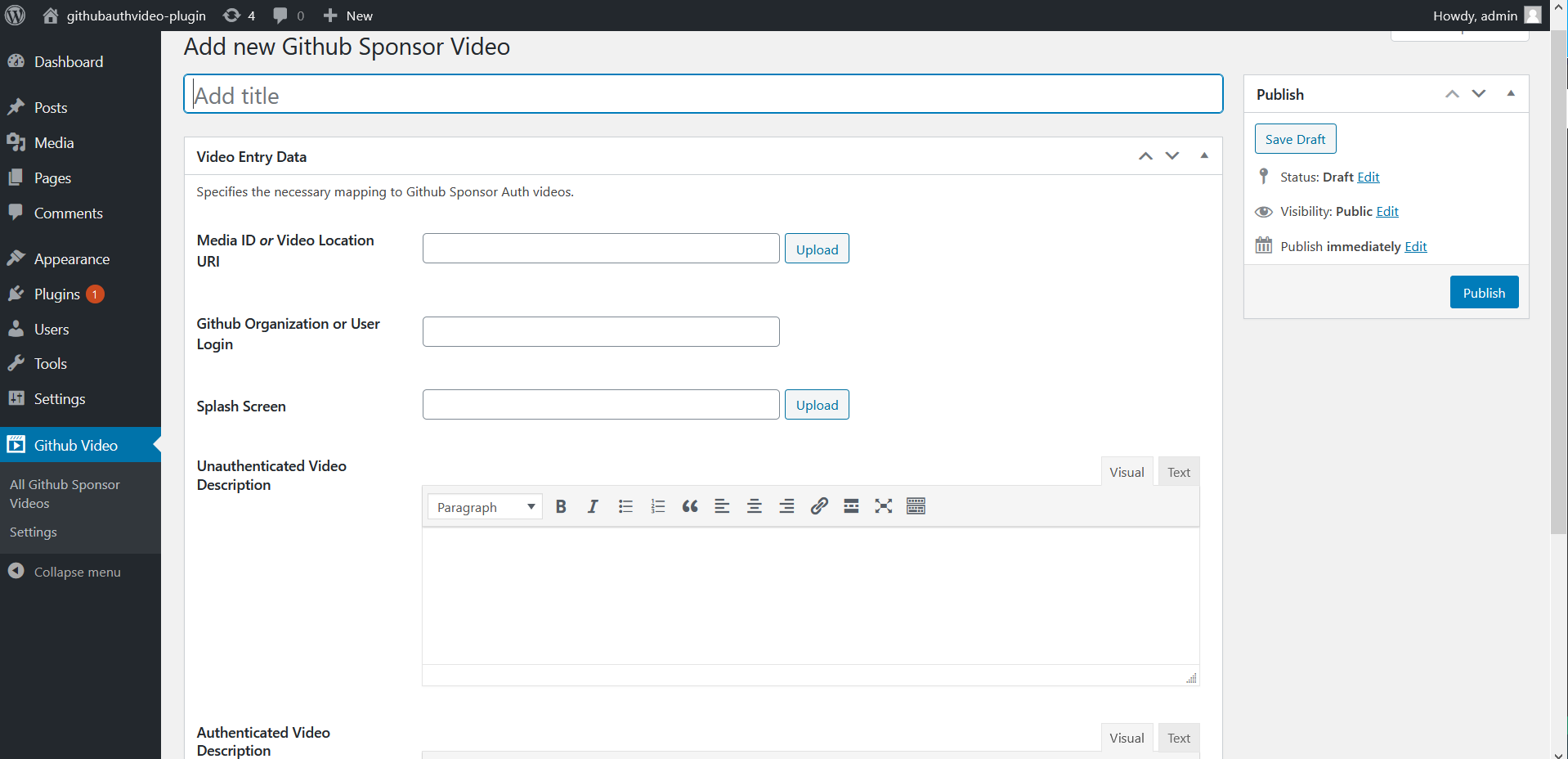Viewport: 1568px width, 759px height.
Task: Collapse the Publish panel
Action: point(1511,93)
